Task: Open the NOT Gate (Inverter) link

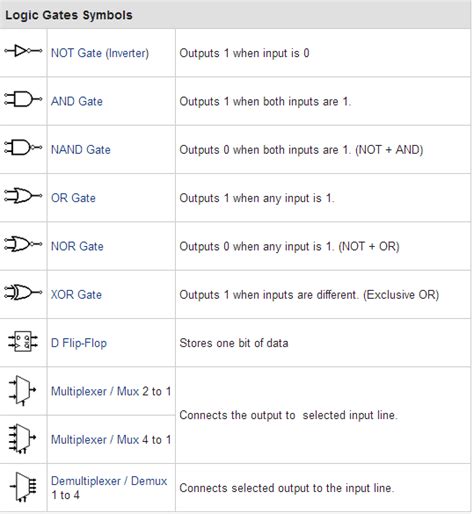Action: tap(100, 53)
